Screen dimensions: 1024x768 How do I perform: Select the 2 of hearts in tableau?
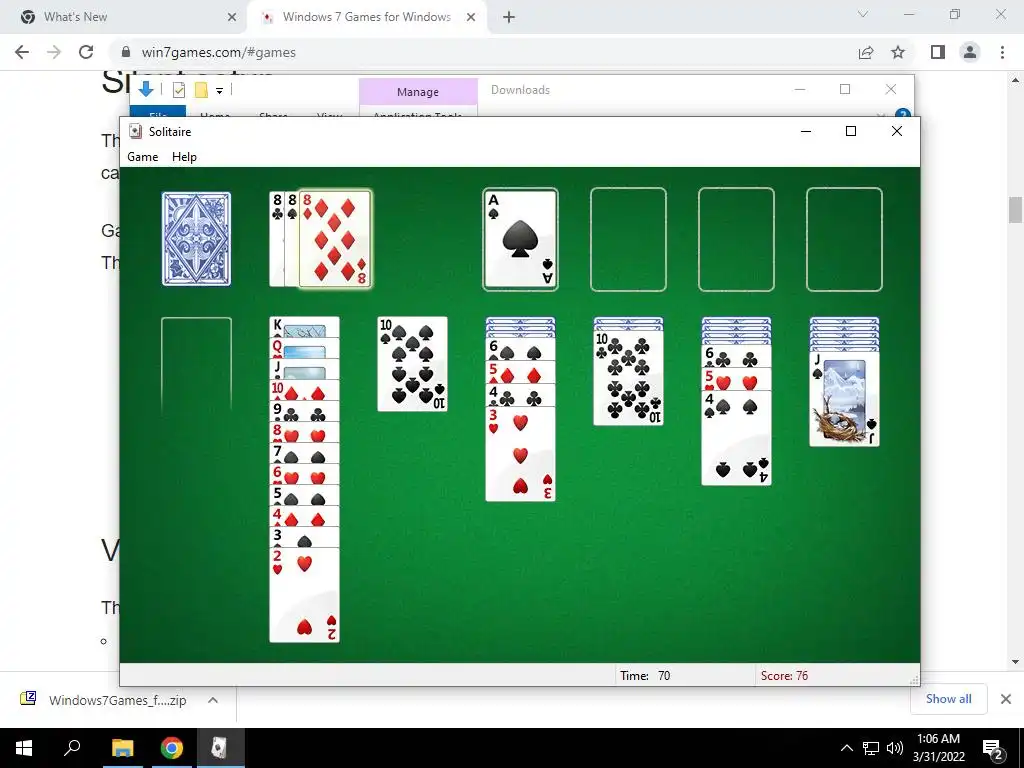(304, 595)
